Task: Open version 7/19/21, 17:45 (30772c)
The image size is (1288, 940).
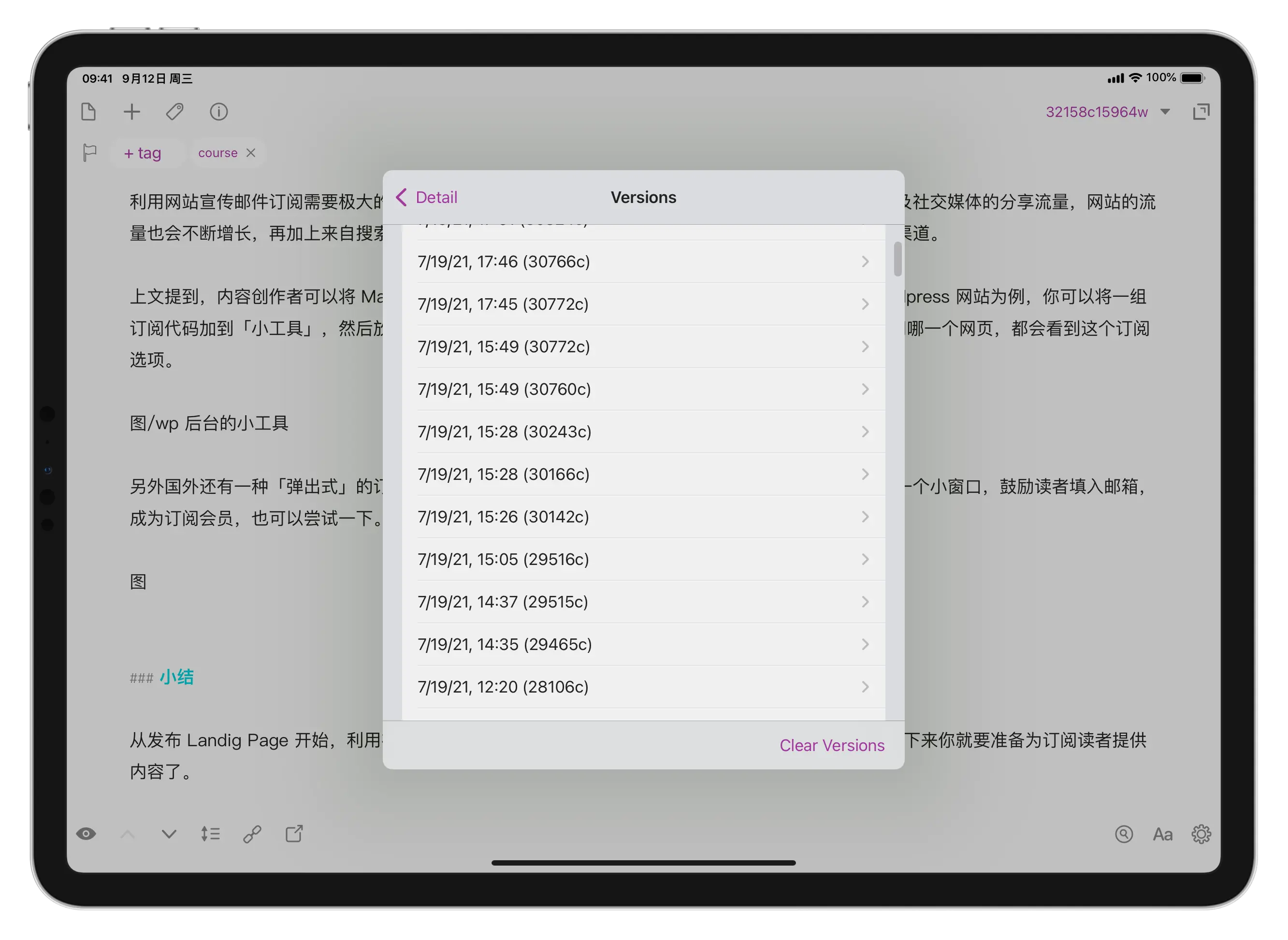Action: [x=643, y=304]
